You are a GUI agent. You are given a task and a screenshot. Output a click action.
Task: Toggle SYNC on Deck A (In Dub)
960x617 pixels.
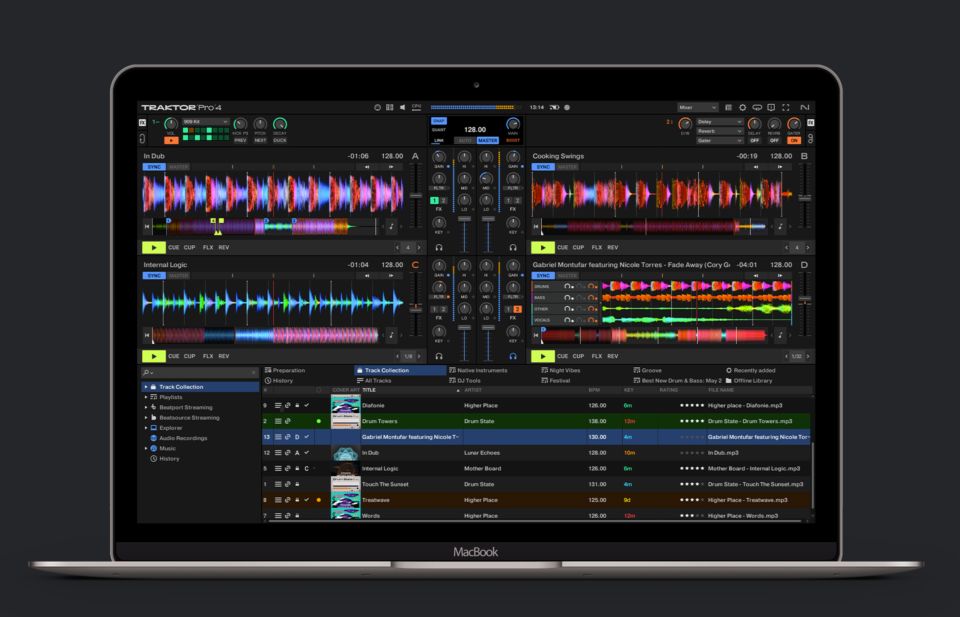pyautogui.click(x=154, y=167)
